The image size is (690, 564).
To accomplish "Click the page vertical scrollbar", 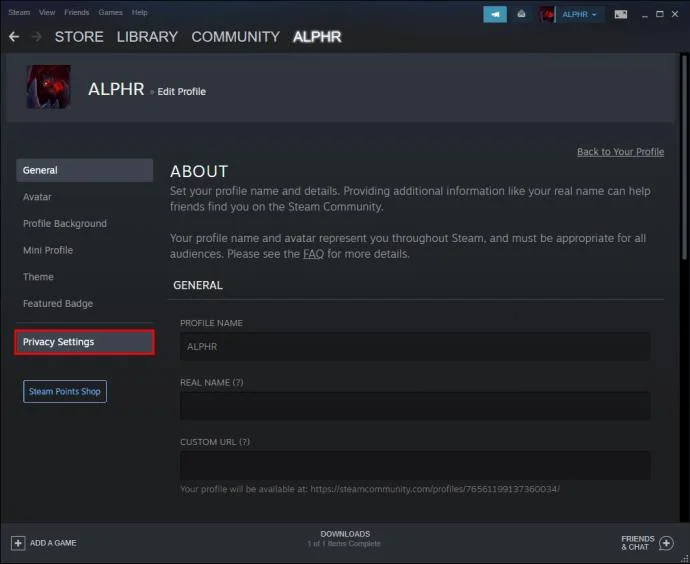I will point(684,156).
